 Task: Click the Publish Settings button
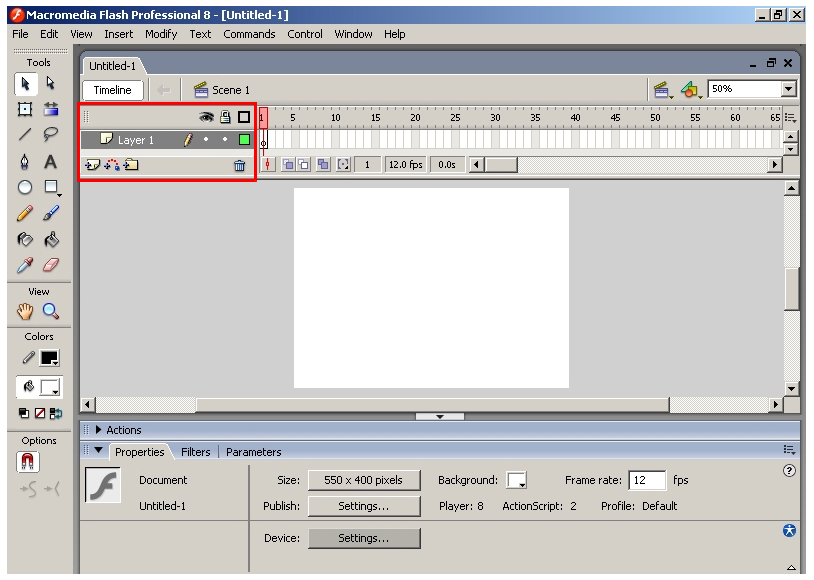pyautogui.click(x=364, y=506)
